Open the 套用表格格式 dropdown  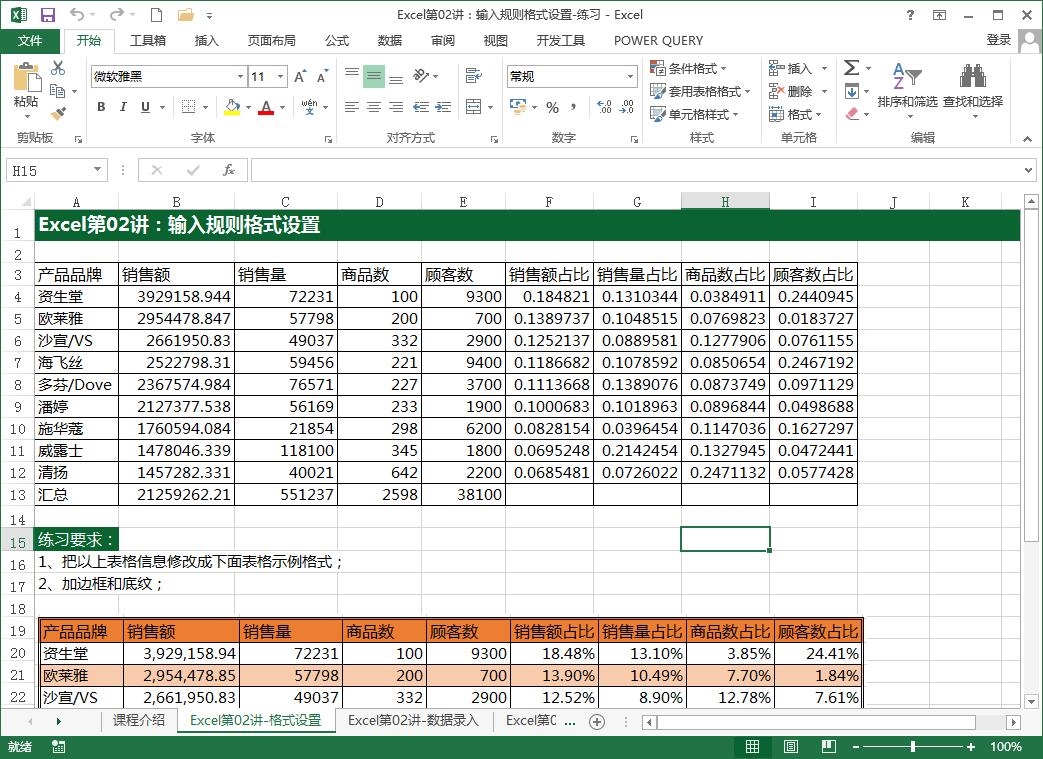(700, 91)
